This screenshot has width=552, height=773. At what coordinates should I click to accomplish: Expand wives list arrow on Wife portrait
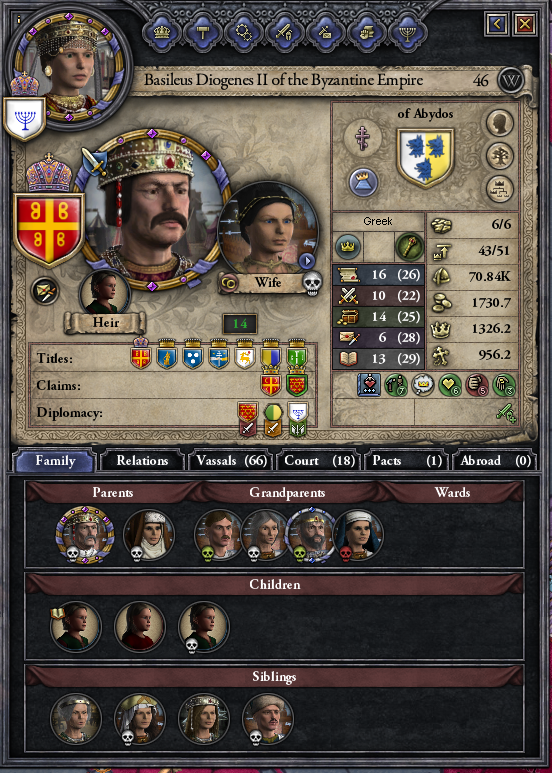click(307, 260)
